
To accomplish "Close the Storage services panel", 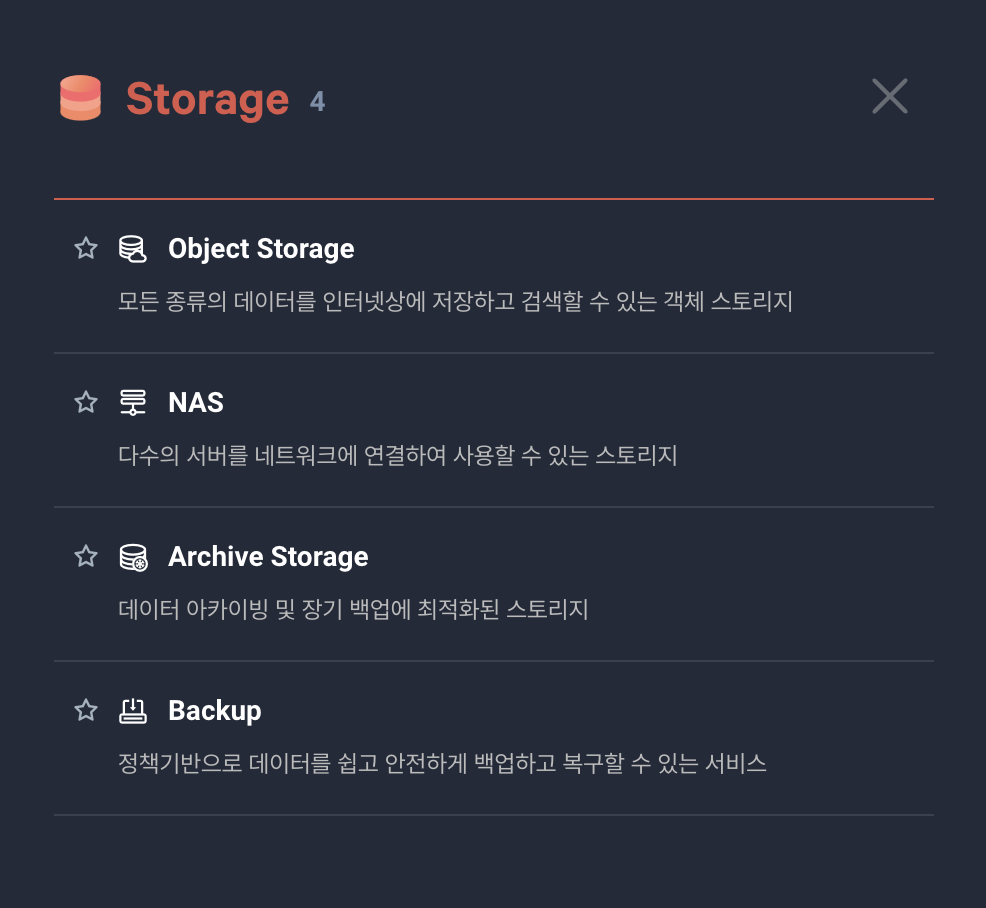I will (889, 96).
